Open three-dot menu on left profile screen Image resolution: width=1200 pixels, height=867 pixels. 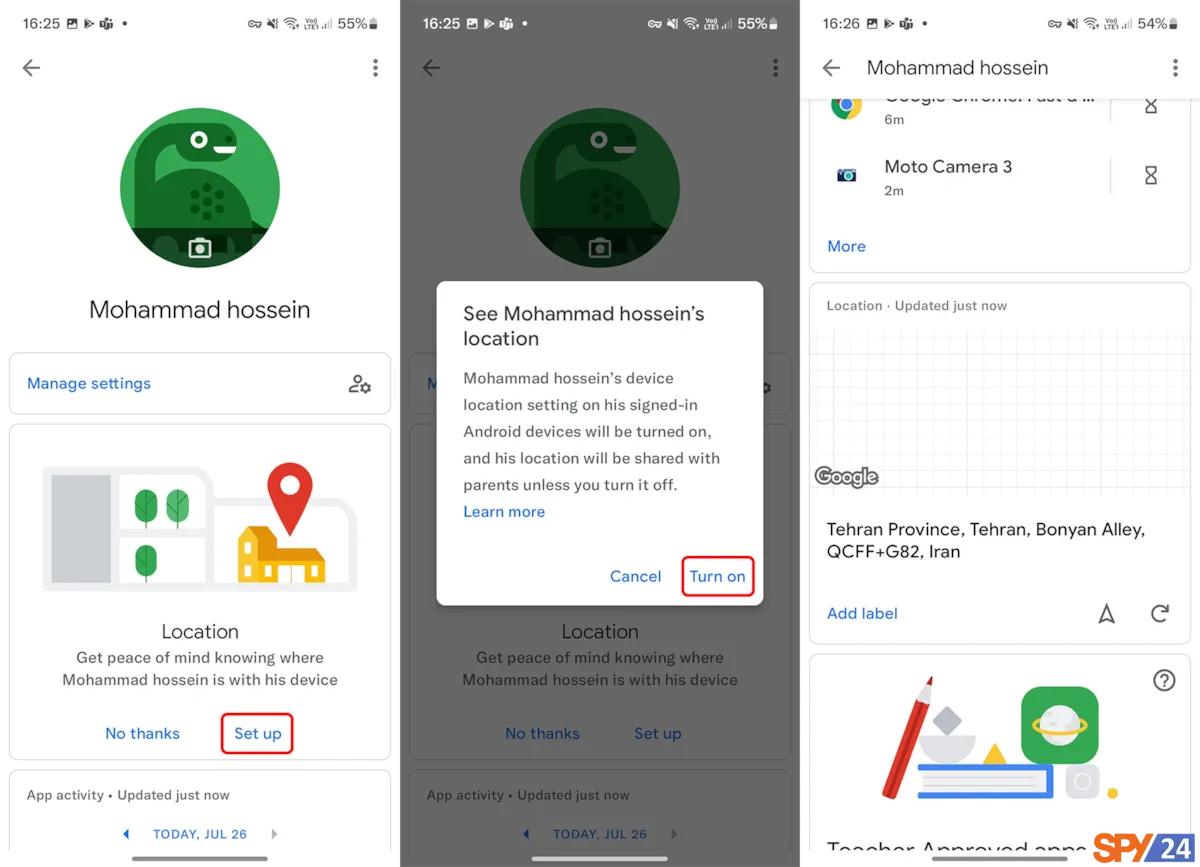click(x=375, y=67)
